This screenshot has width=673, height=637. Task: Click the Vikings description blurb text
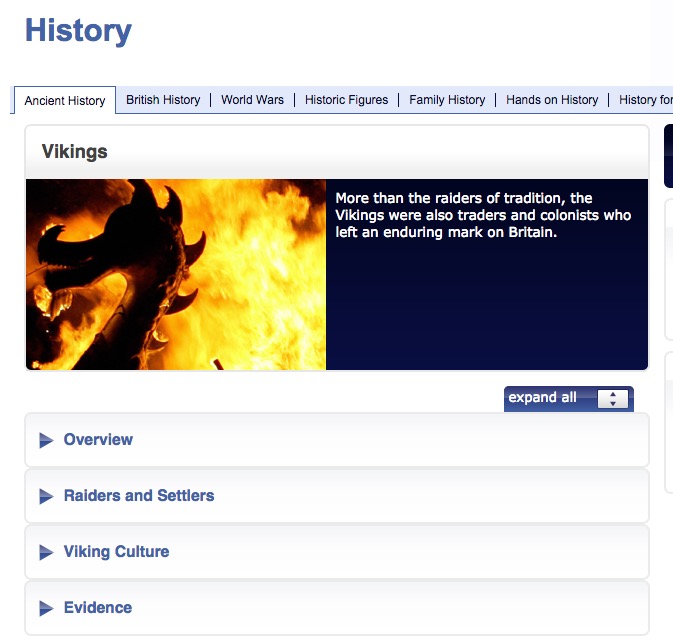(483, 215)
